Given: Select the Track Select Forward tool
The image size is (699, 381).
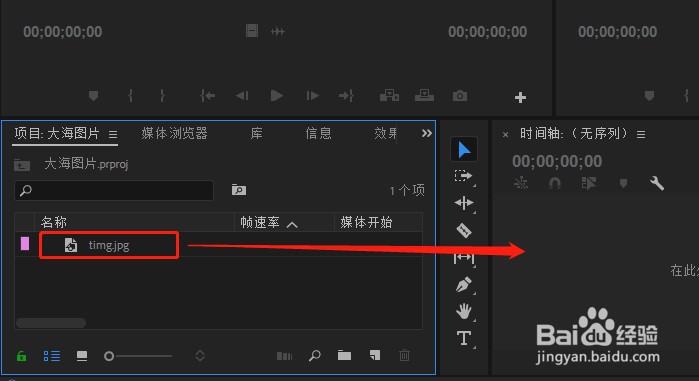Looking at the screenshot, I should pyautogui.click(x=463, y=176).
